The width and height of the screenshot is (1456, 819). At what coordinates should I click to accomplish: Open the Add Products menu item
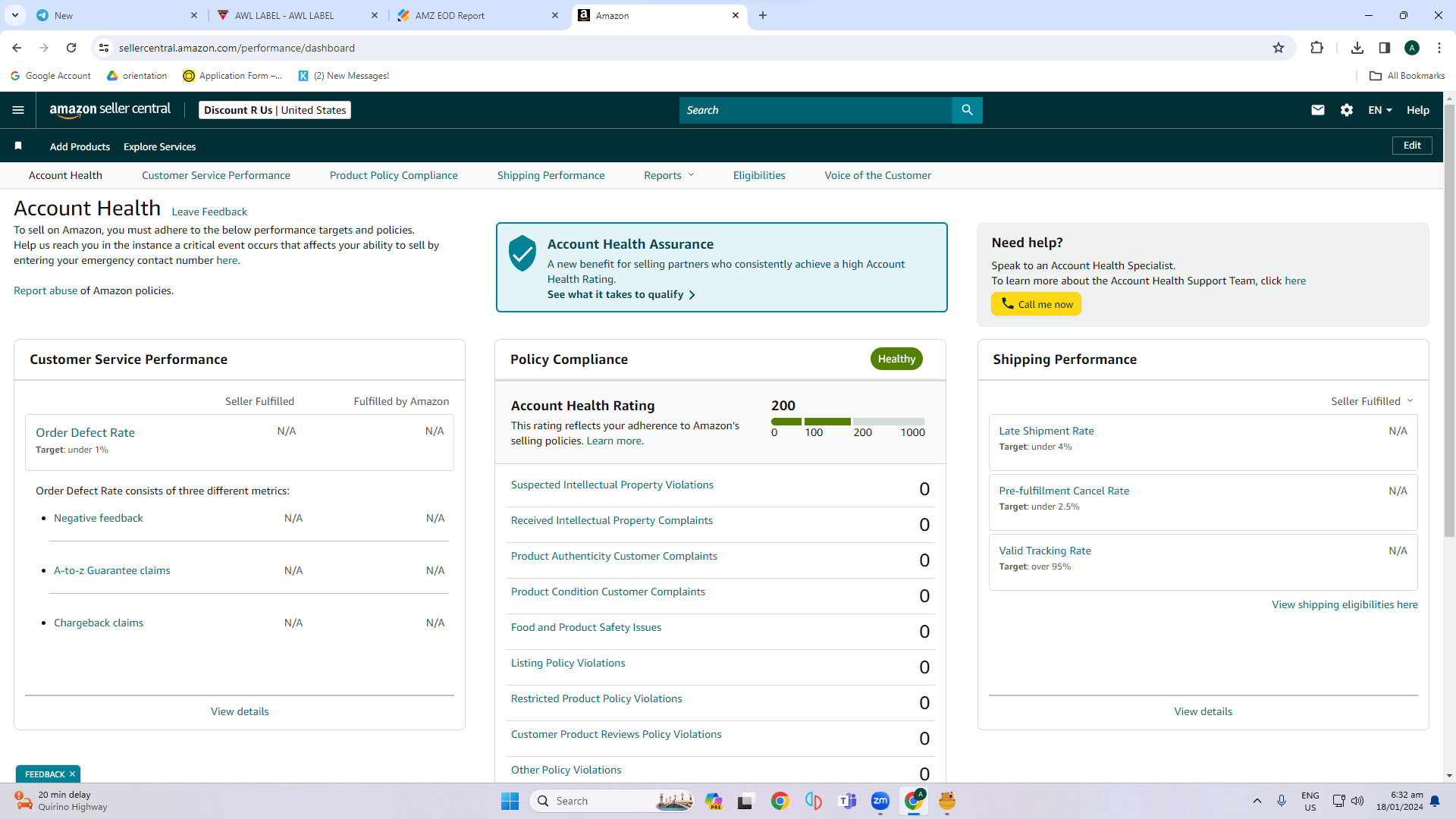tap(80, 146)
